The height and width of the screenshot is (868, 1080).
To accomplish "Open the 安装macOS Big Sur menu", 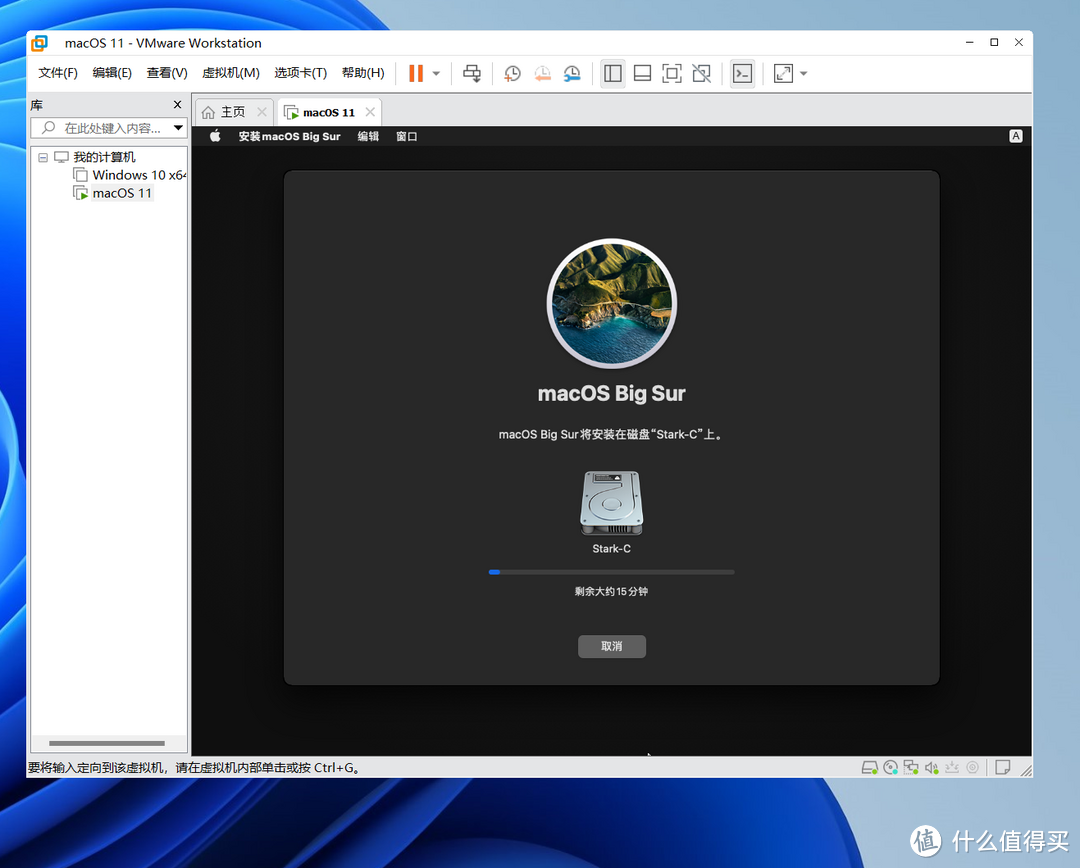I will (x=289, y=136).
